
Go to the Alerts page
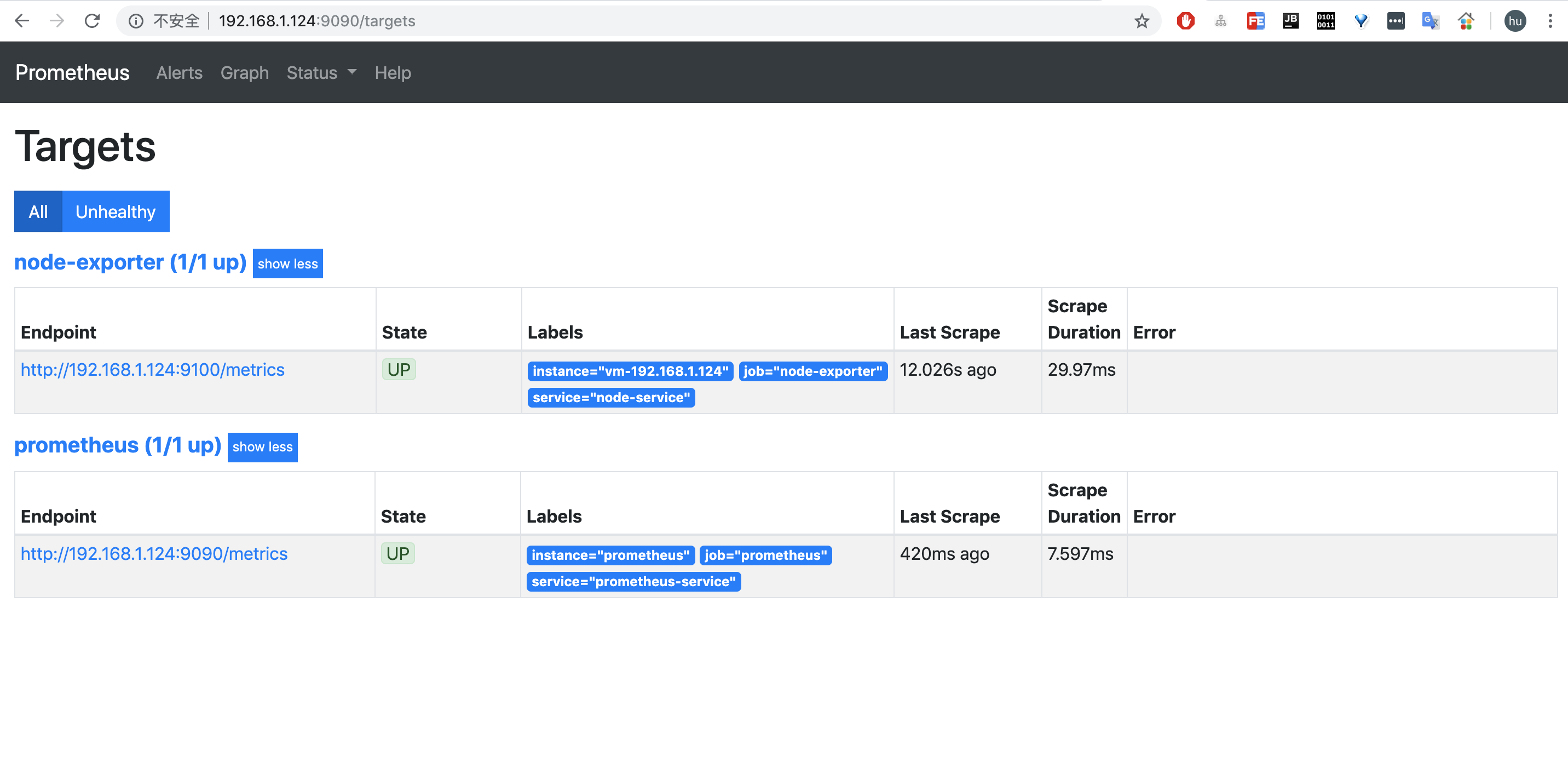179,72
